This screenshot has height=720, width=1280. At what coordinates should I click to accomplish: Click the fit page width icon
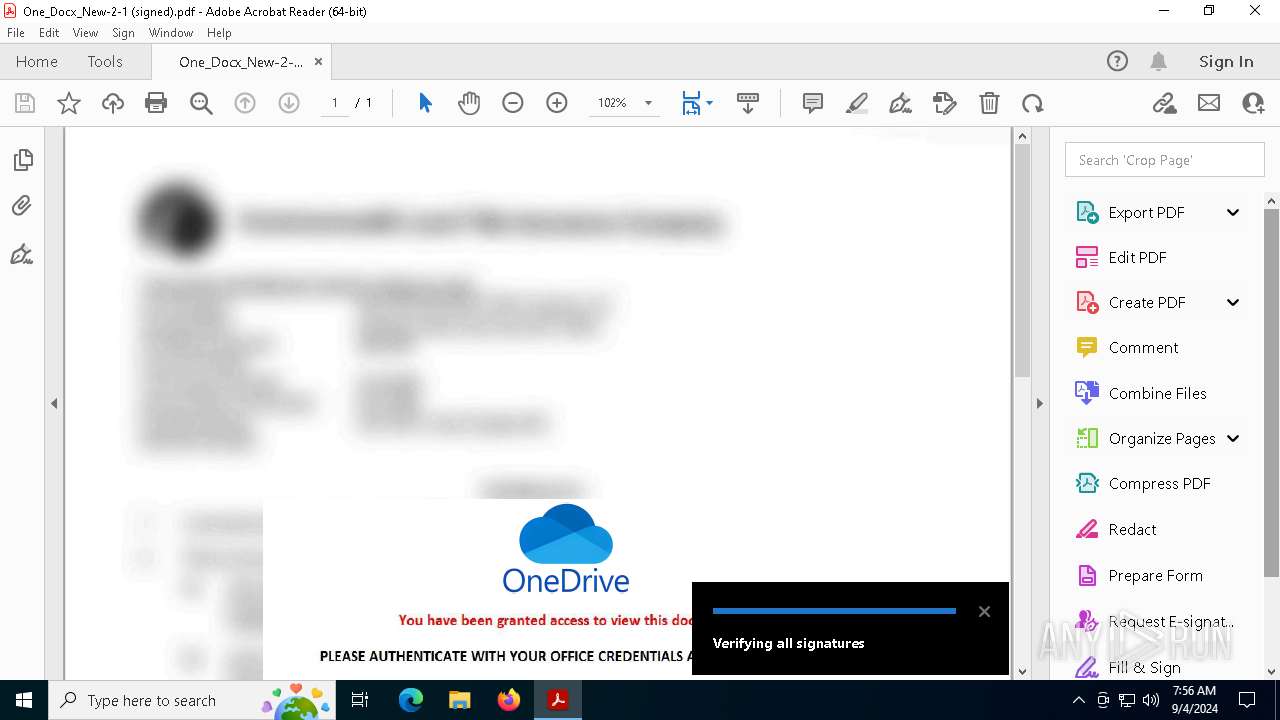point(691,103)
